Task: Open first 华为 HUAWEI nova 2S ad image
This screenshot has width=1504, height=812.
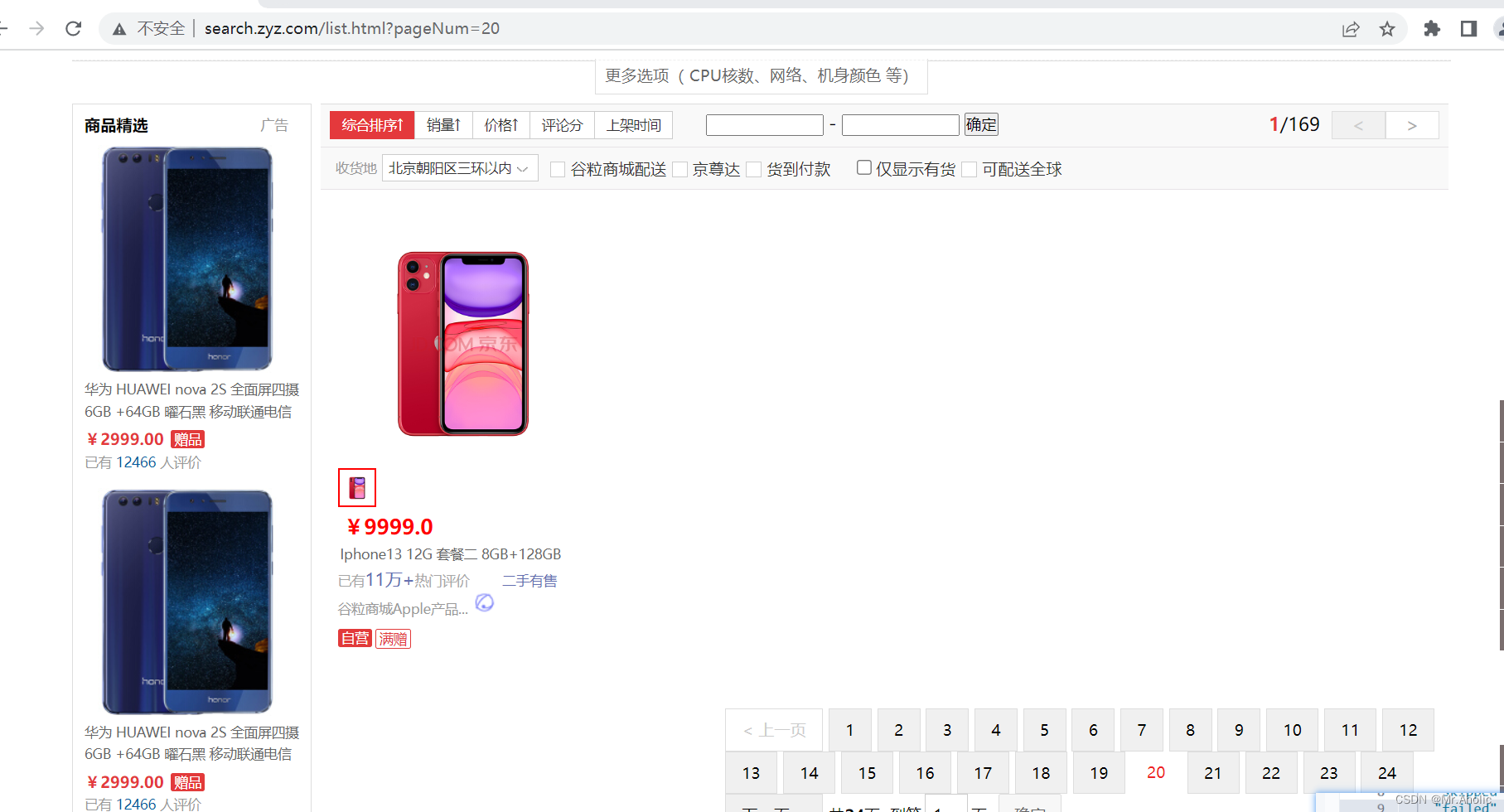Action: pos(186,259)
